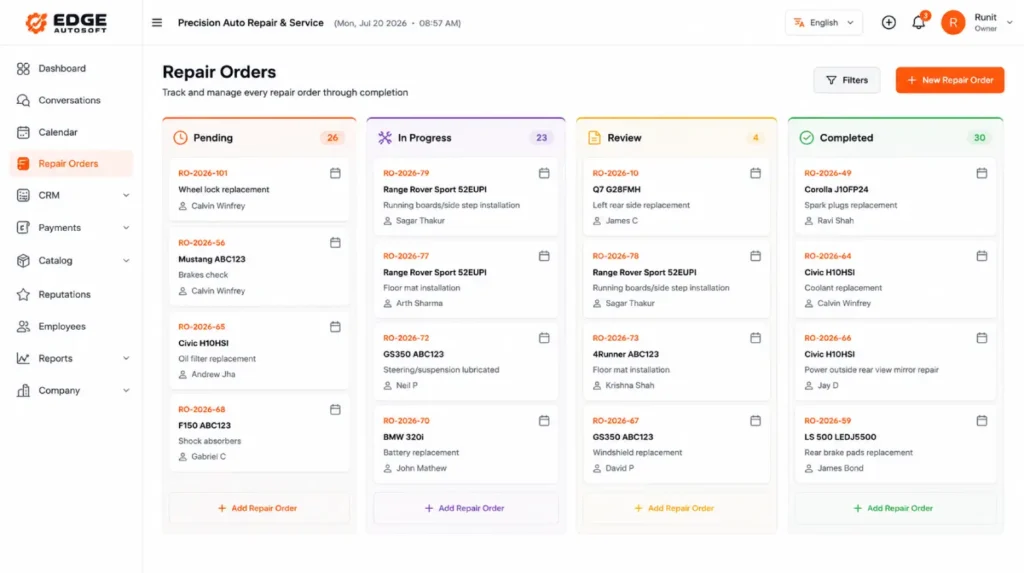Click the Edge Autosoft logo

(66, 23)
